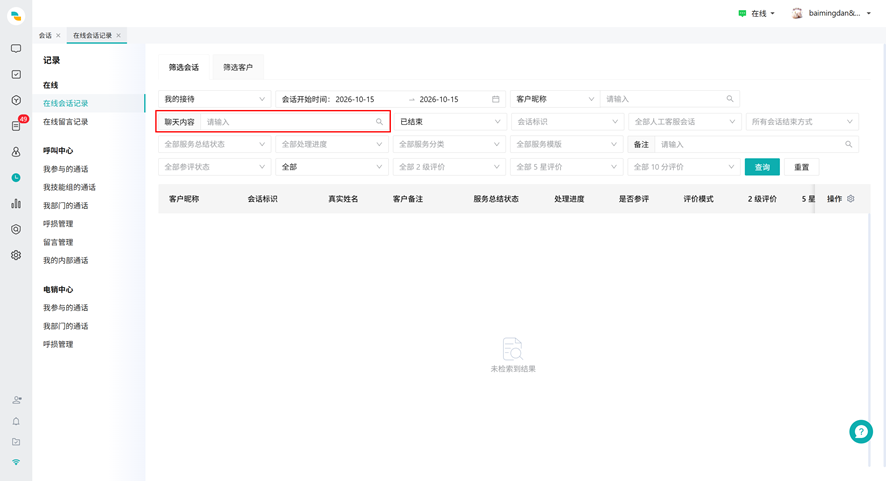Image resolution: width=886 pixels, height=481 pixels.
Task: Click the calendar icon in date range
Action: click(496, 99)
